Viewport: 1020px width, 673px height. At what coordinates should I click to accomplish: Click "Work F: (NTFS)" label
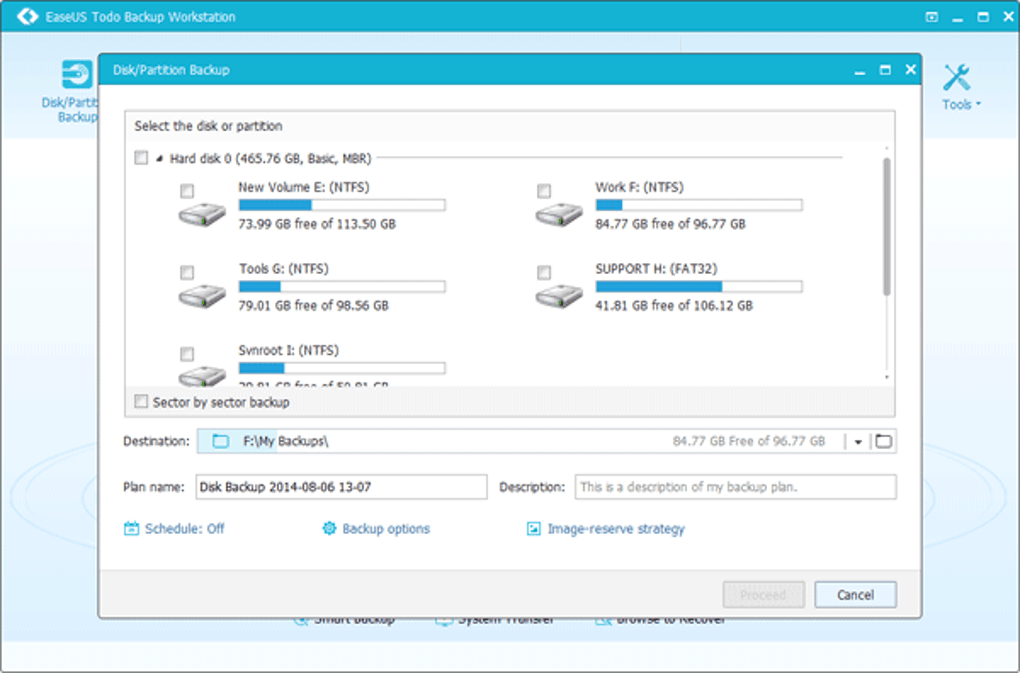tap(639, 187)
